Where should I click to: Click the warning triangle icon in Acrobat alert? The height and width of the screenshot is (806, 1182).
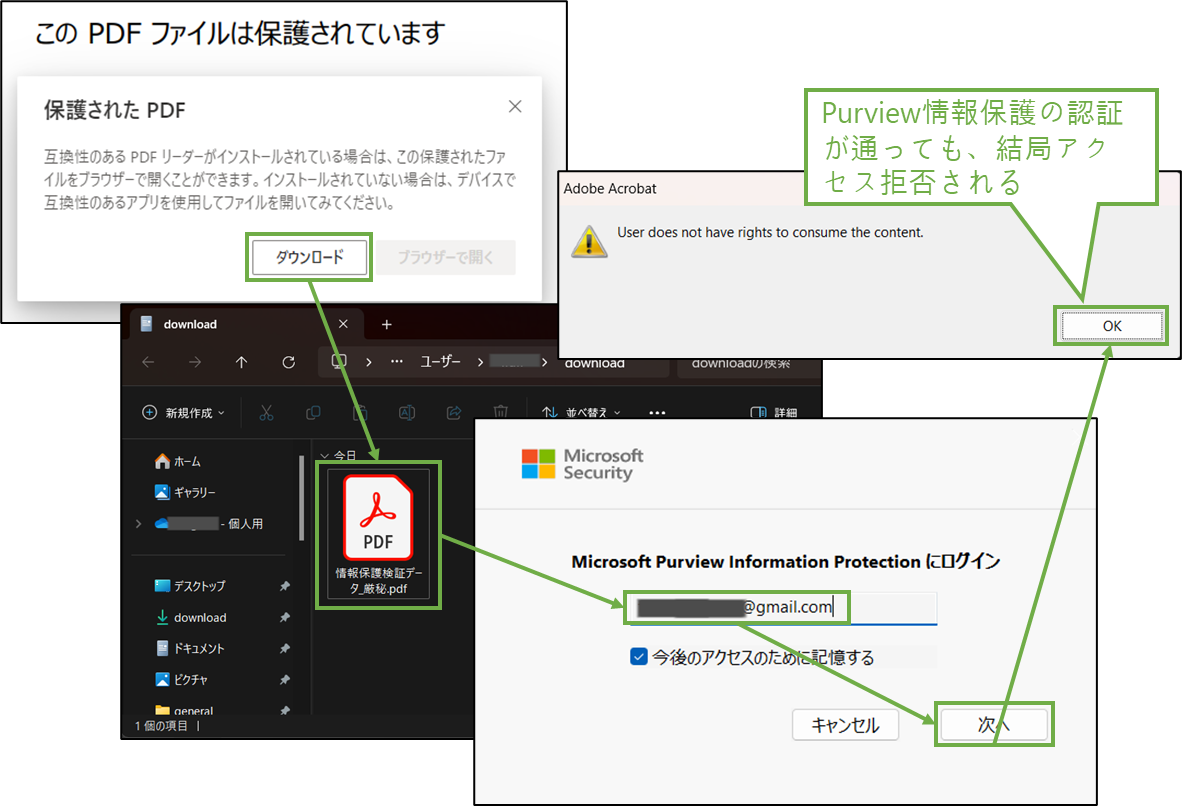[589, 242]
